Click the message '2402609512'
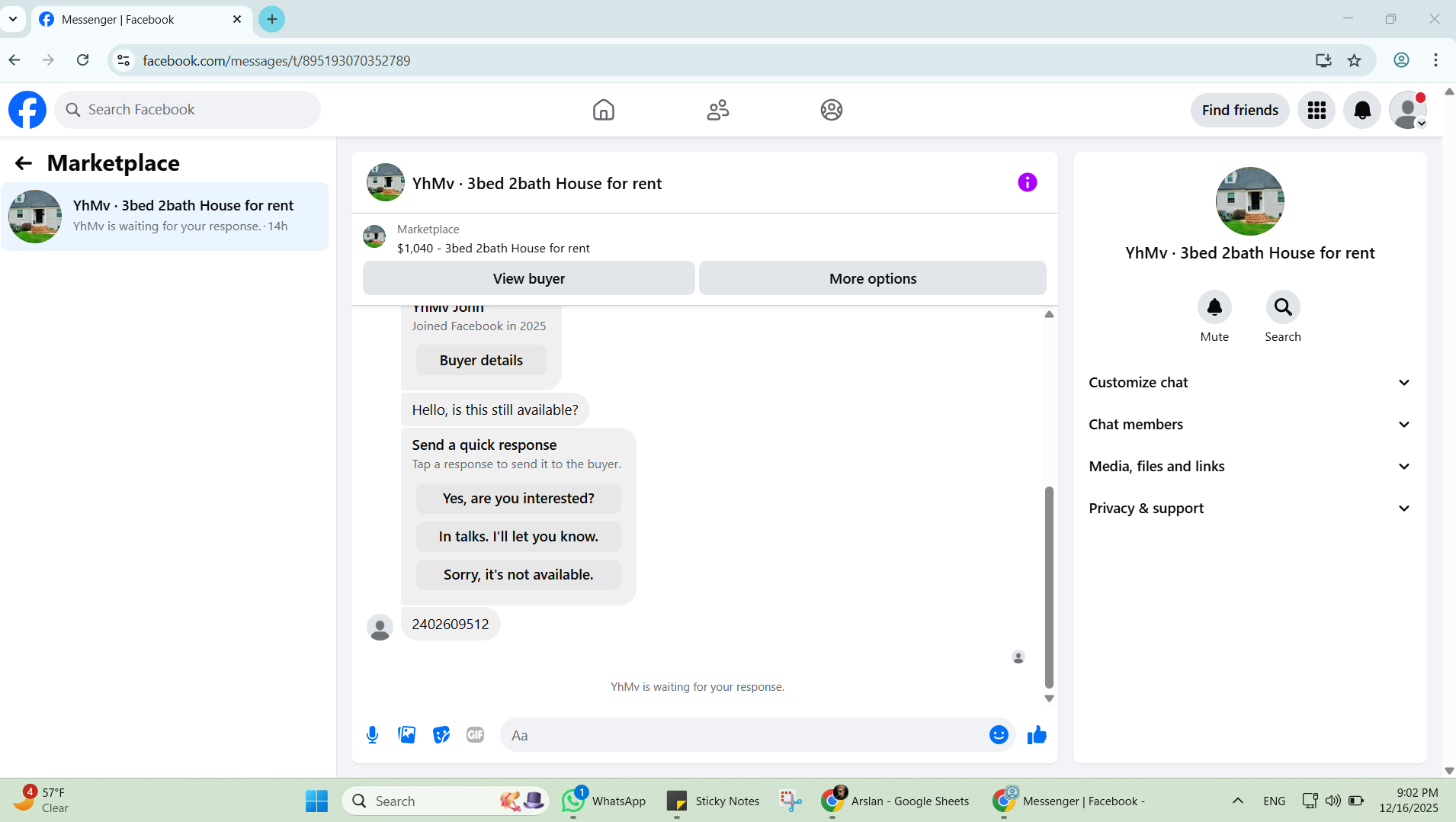The image size is (1456, 822). tap(451, 625)
